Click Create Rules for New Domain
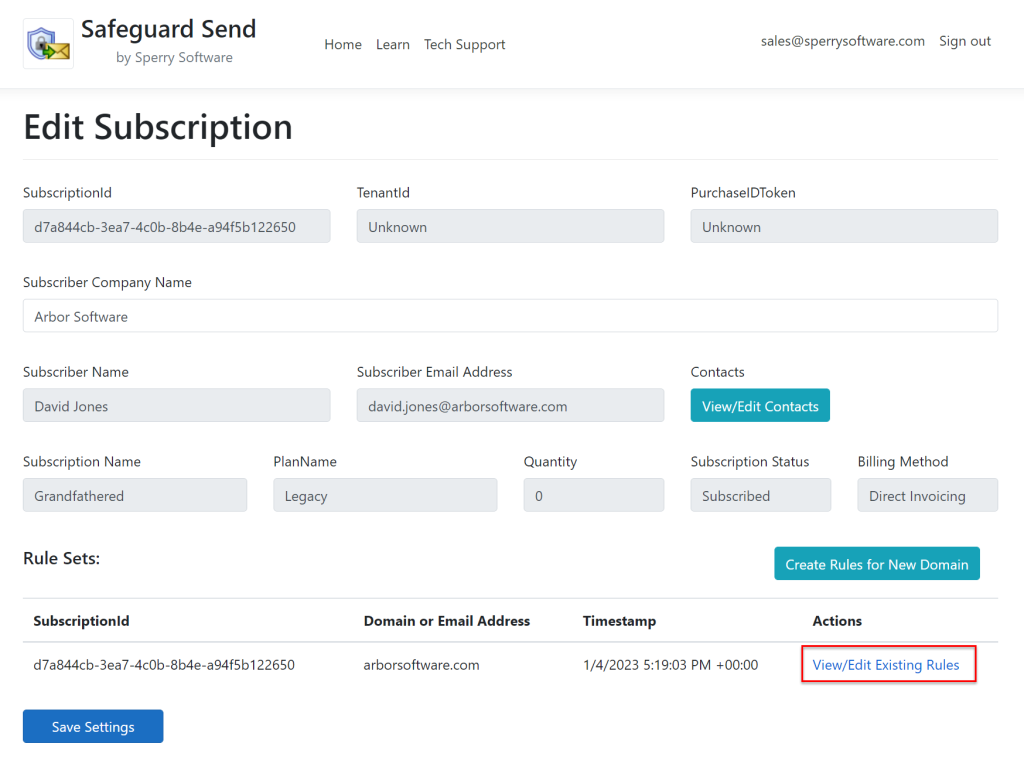 pos(877,563)
